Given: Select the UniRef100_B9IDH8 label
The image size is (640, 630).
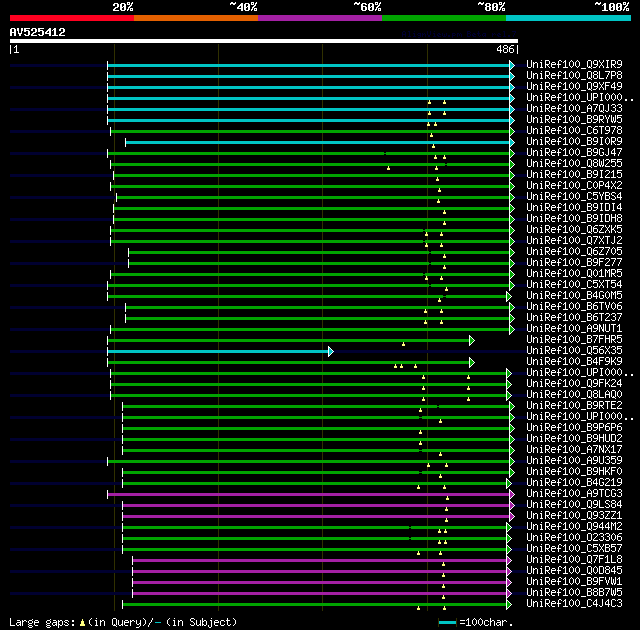Looking at the screenshot, I should (574, 219).
